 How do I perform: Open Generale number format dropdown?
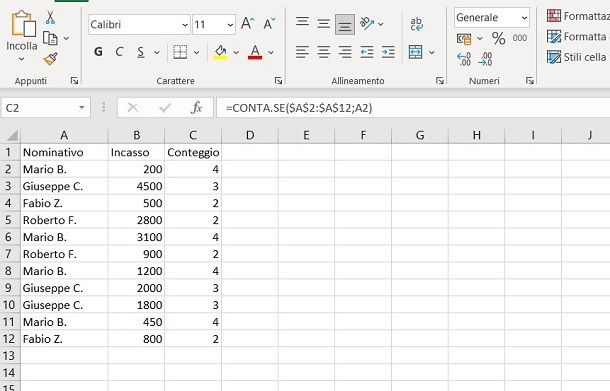point(524,18)
